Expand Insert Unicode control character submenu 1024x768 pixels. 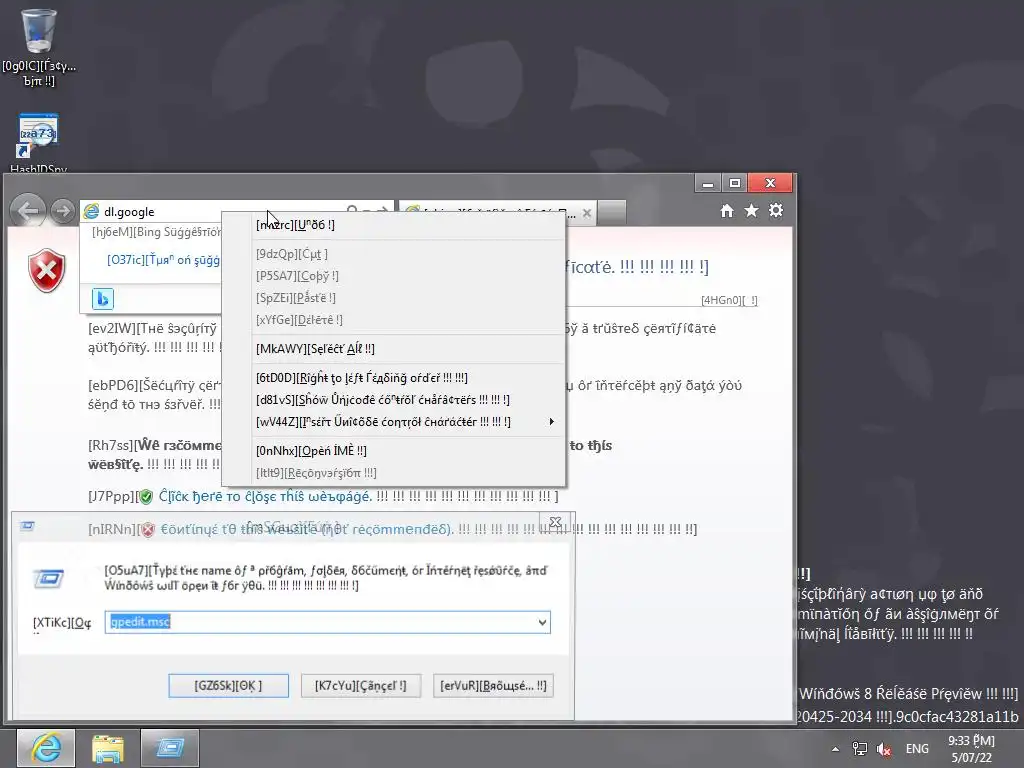click(393, 422)
